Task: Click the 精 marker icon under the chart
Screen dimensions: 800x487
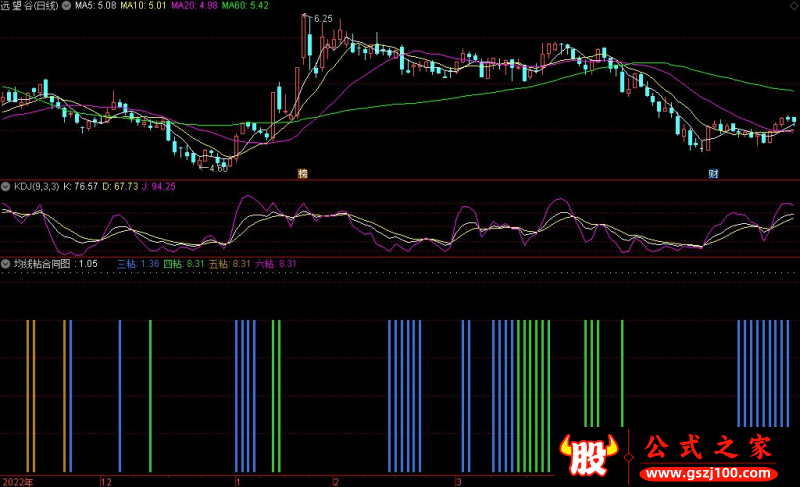Action: 302,173
